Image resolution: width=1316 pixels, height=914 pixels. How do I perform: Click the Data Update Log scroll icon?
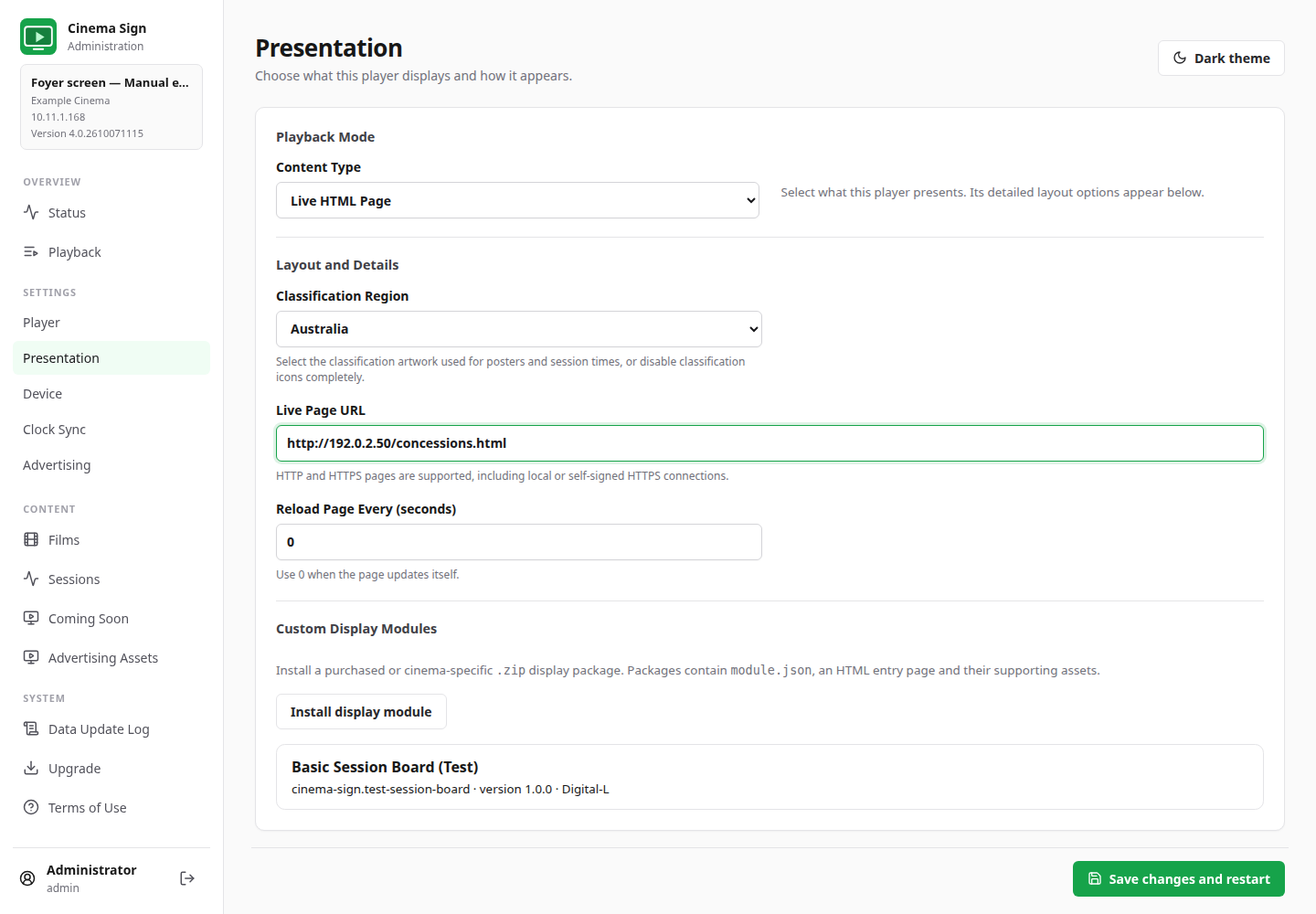pos(31,728)
